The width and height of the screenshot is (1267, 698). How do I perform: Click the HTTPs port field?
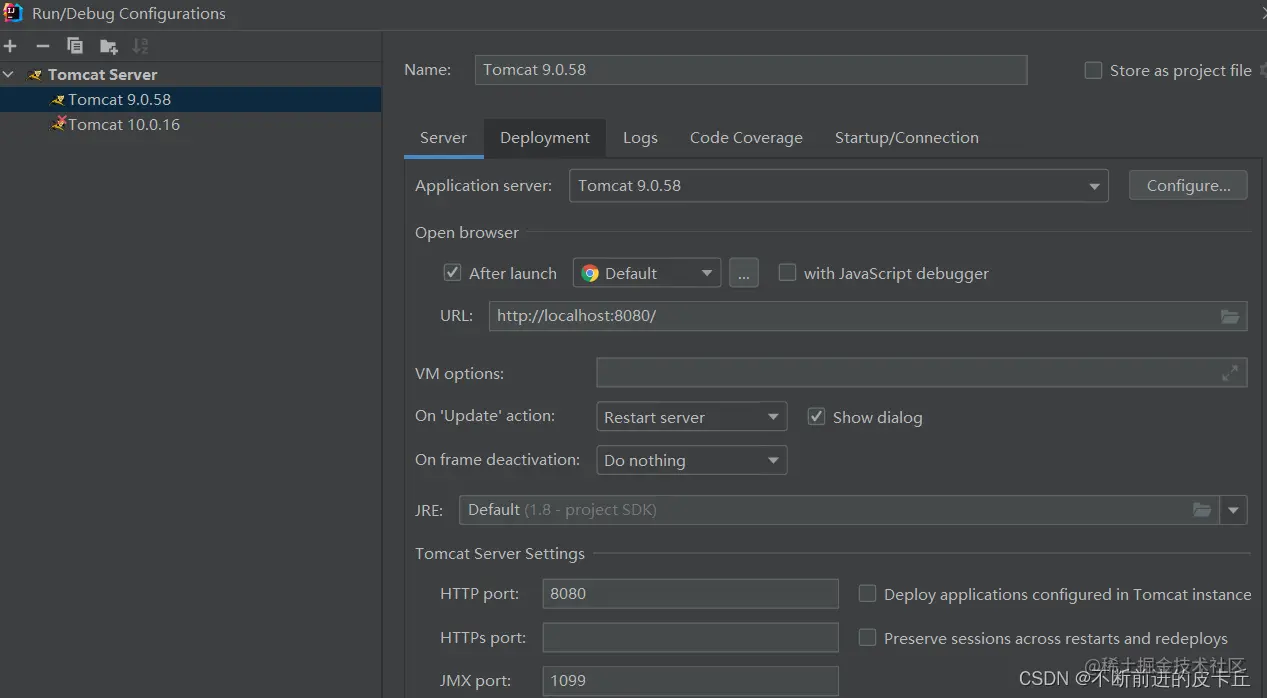(690, 638)
